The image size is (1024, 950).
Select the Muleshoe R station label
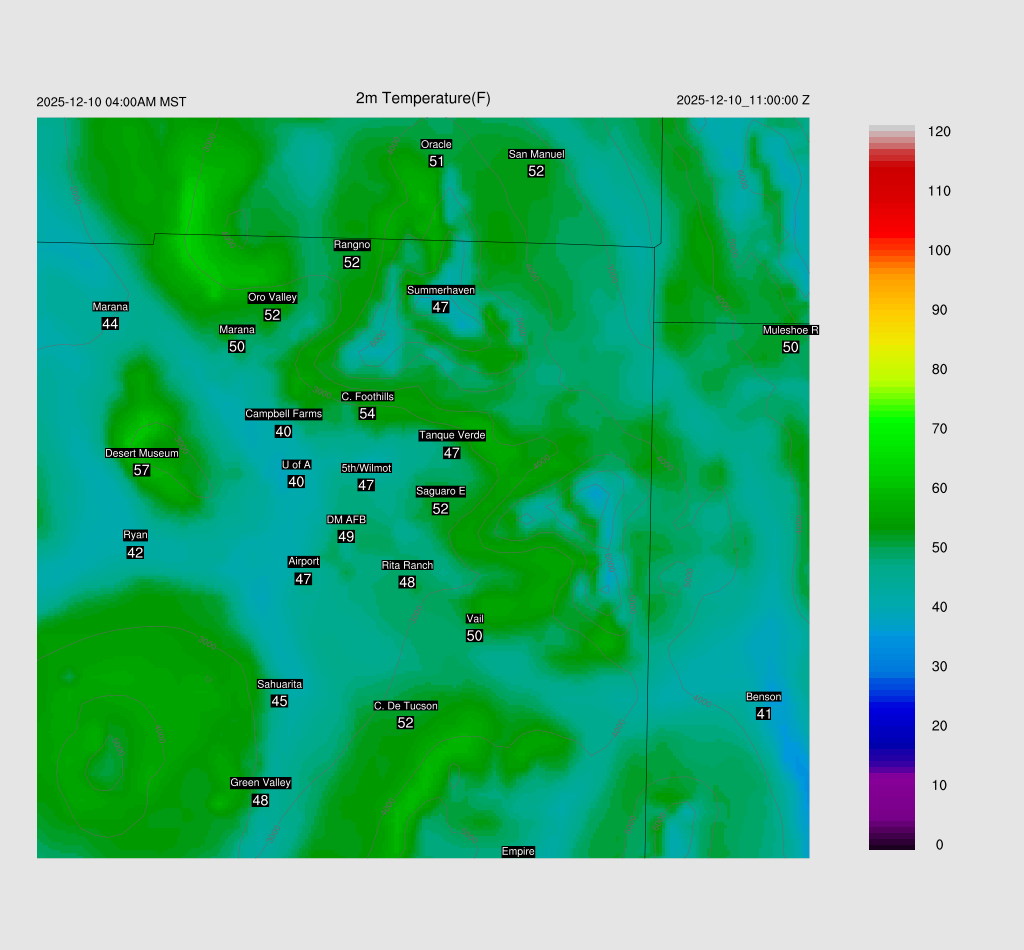pyautogui.click(x=791, y=331)
